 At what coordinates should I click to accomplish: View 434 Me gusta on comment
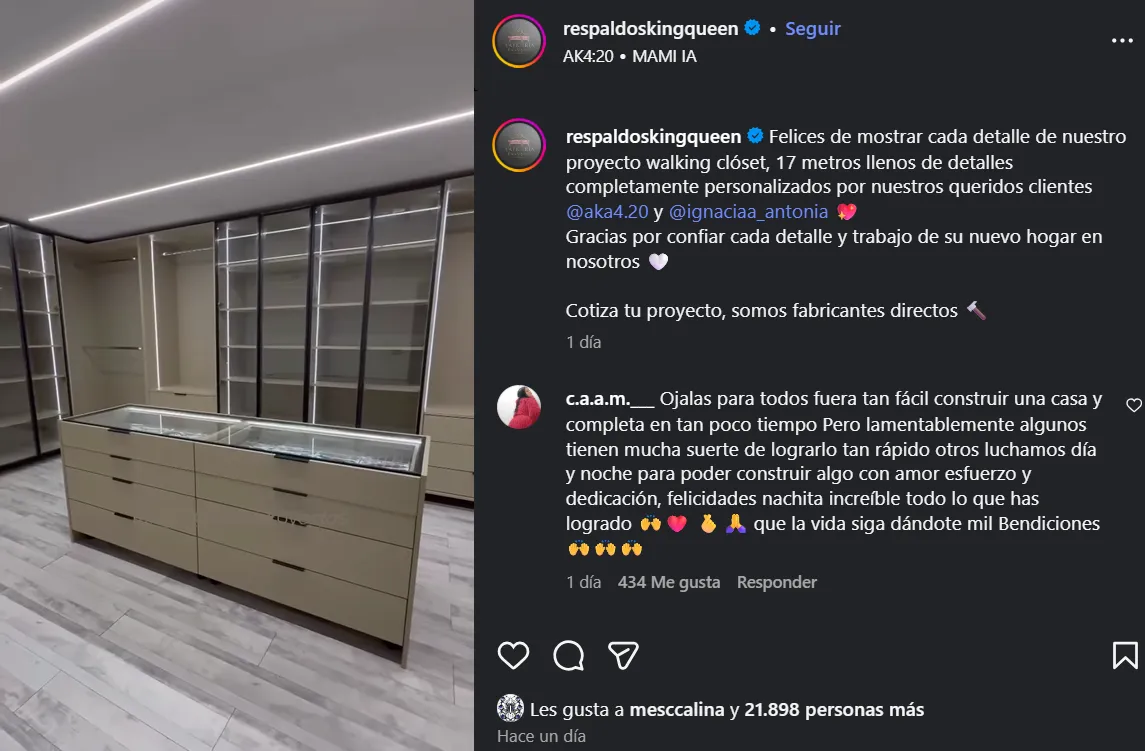pyautogui.click(x=669, y=582)
